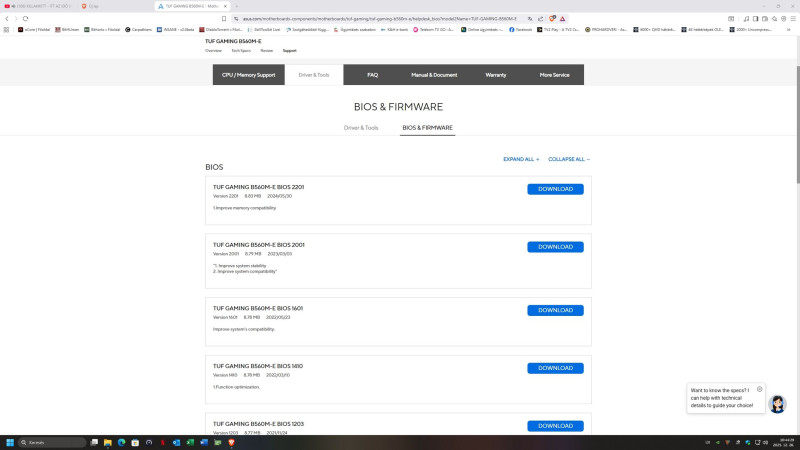Open a new tab with the plus button

[237, 6]
